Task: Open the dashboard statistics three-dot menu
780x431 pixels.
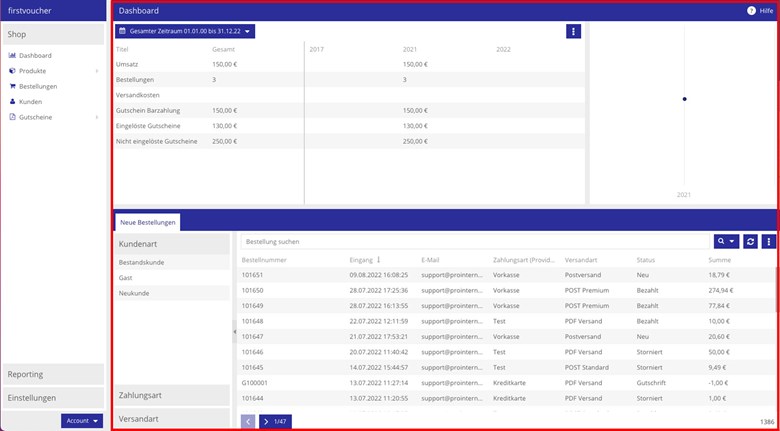Action: click(x=573, y=31)
